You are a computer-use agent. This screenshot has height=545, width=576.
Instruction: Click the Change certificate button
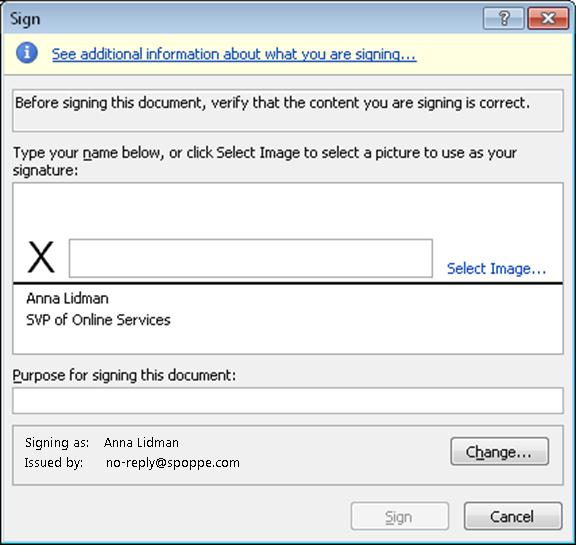(x=500, y=451)
